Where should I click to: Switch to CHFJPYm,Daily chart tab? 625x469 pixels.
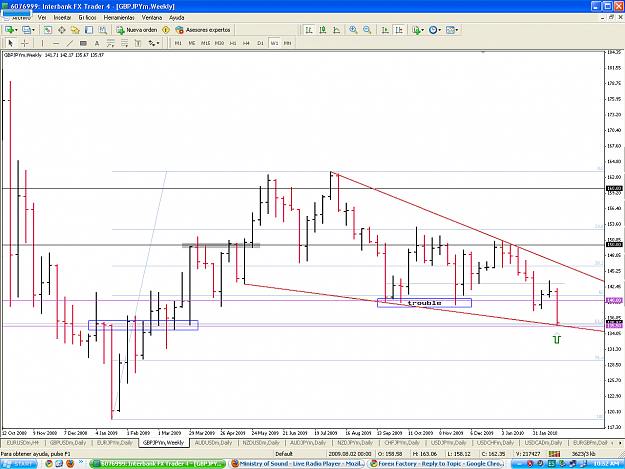[402, 443]
